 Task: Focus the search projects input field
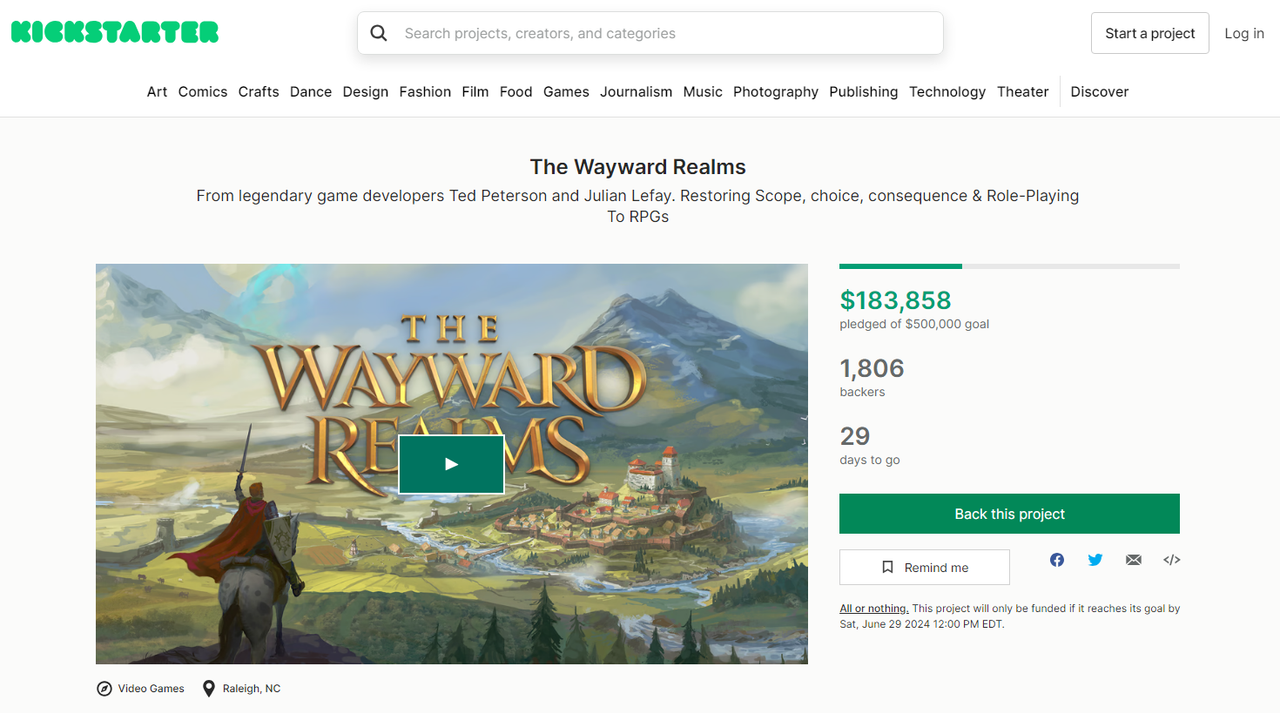665,33
